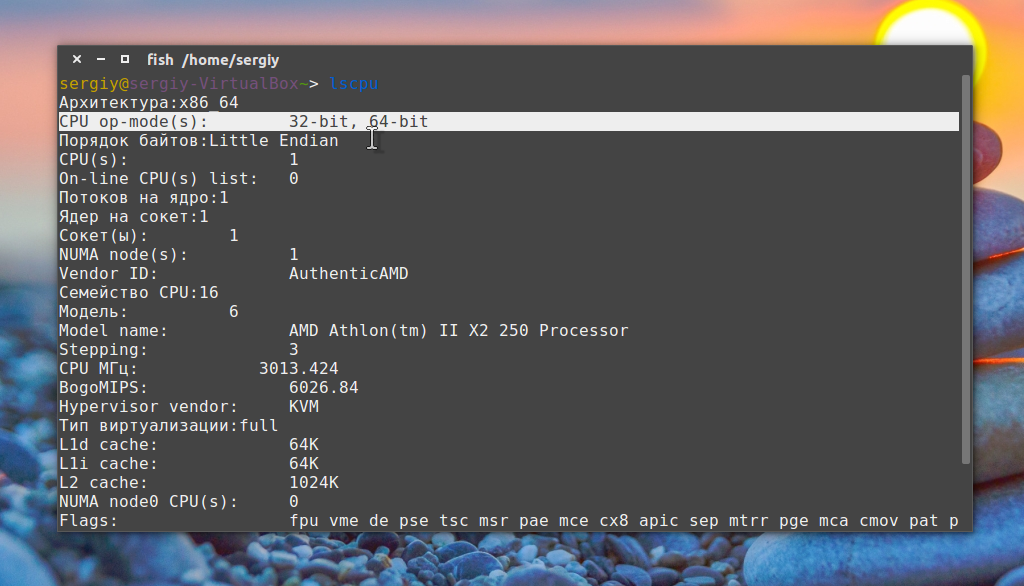Minimize the terminal window
1024x586 pixels.
101,60
